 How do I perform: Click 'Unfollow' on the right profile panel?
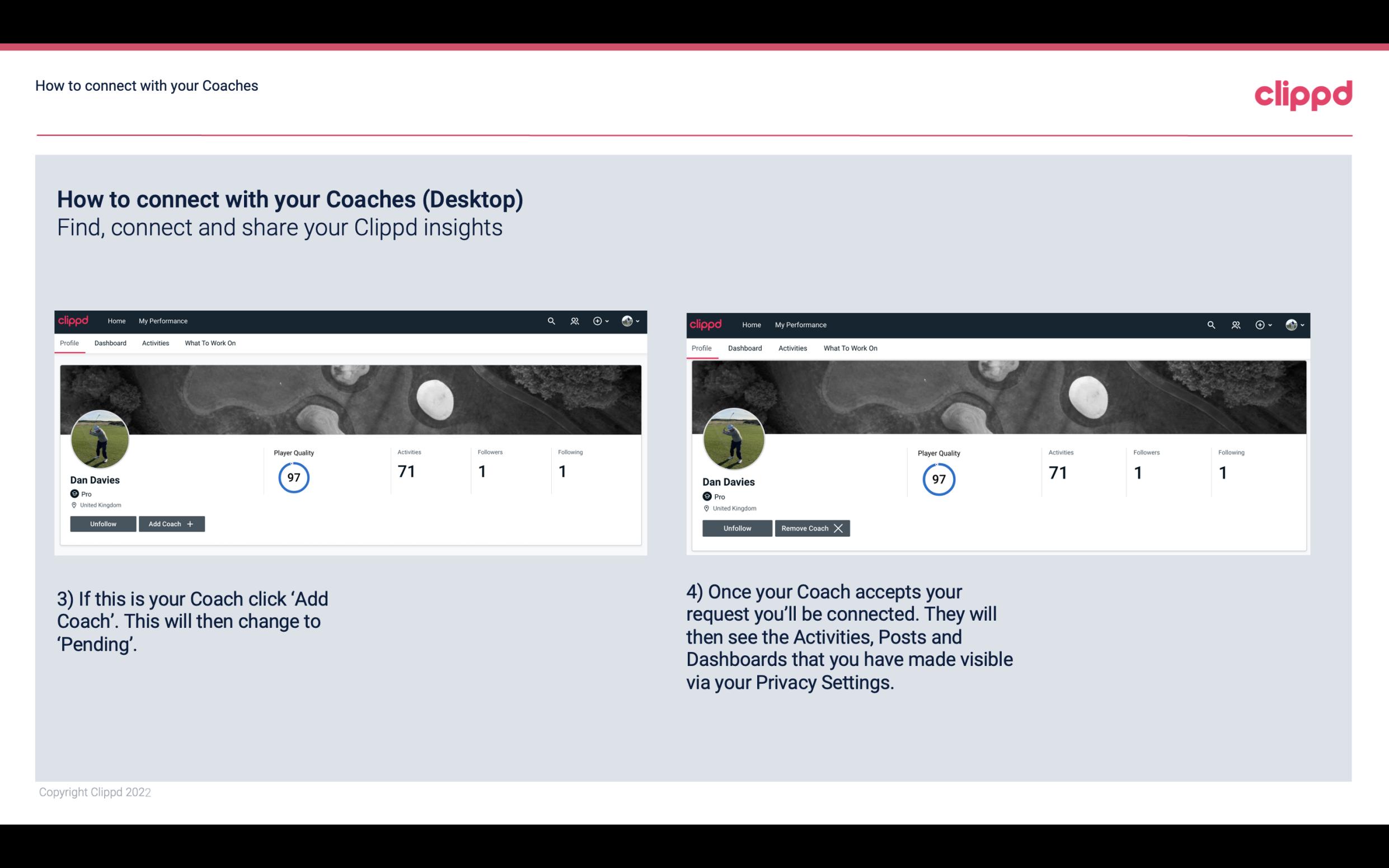pos(736,528)
